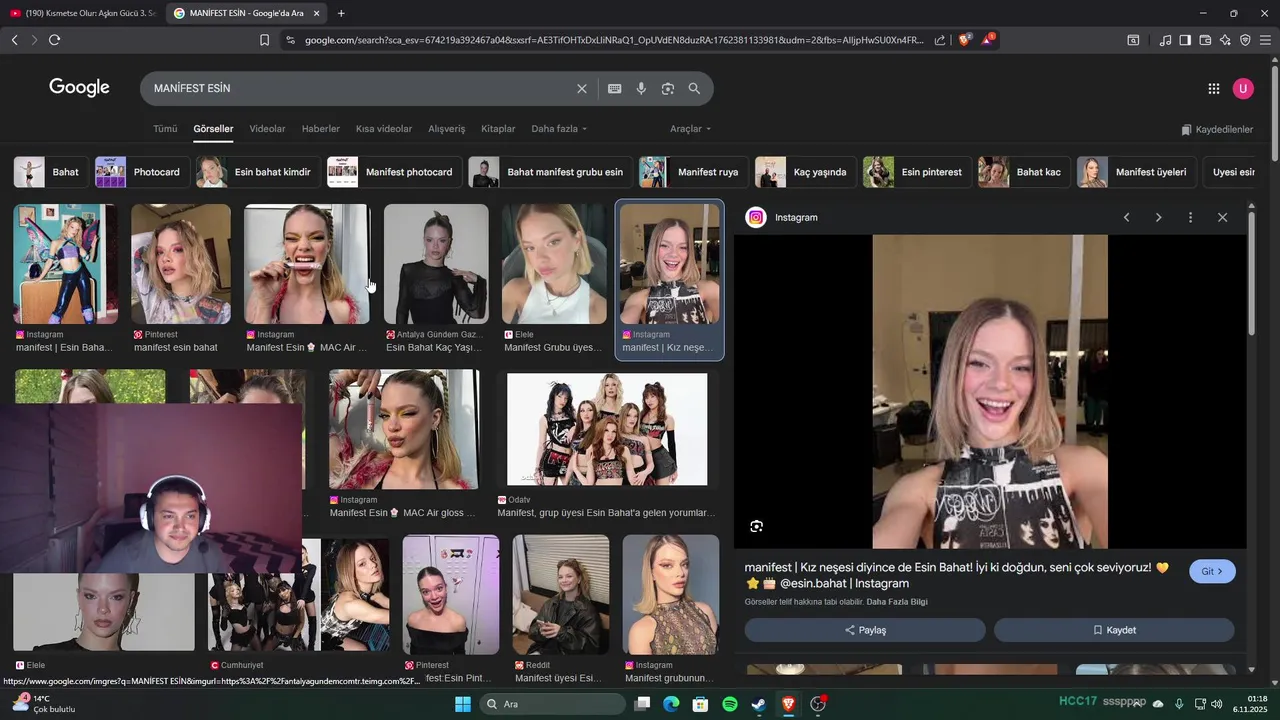Image resolution: width=1280 pixels, height=720 pixels.
Task: Clear the search box with the X icon
Action: [582, 89]
